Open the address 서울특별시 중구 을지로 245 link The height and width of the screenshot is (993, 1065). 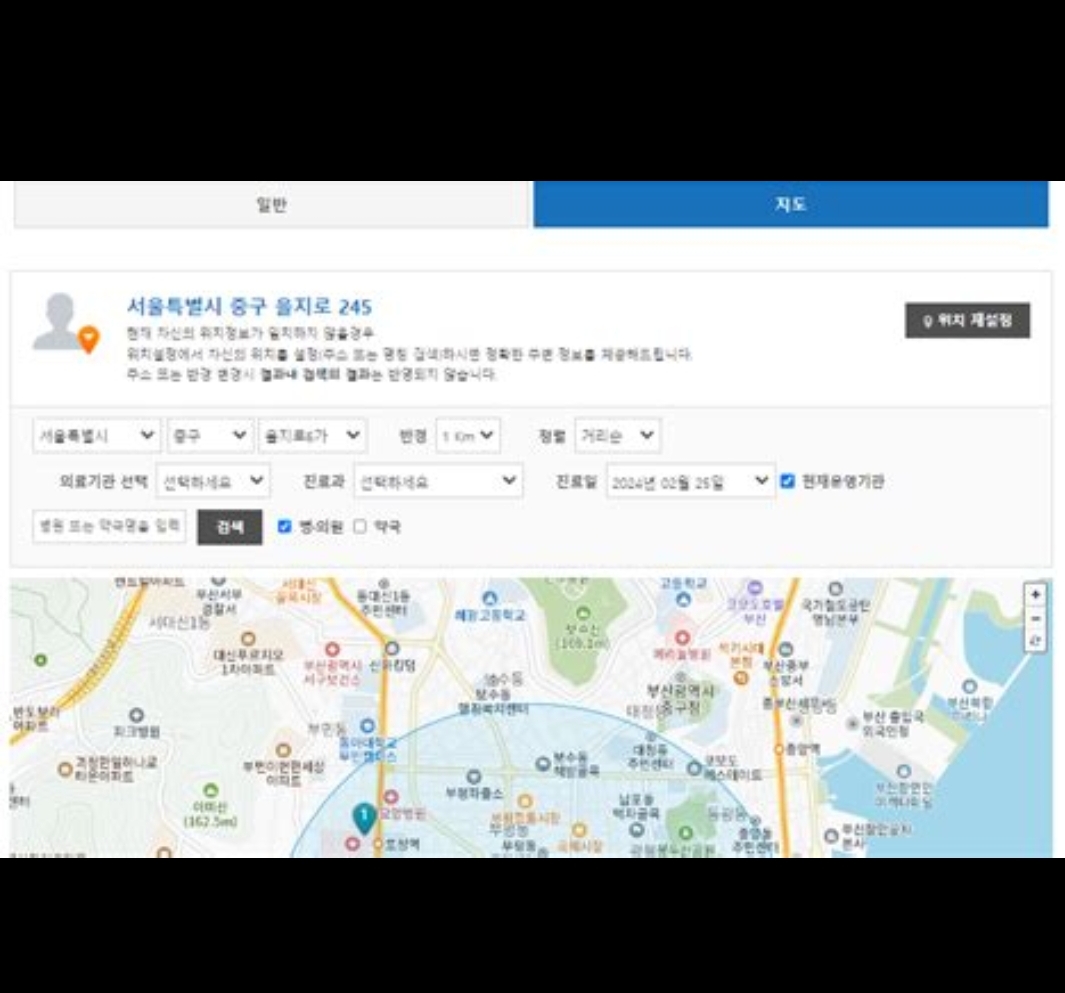click(249, 307)
